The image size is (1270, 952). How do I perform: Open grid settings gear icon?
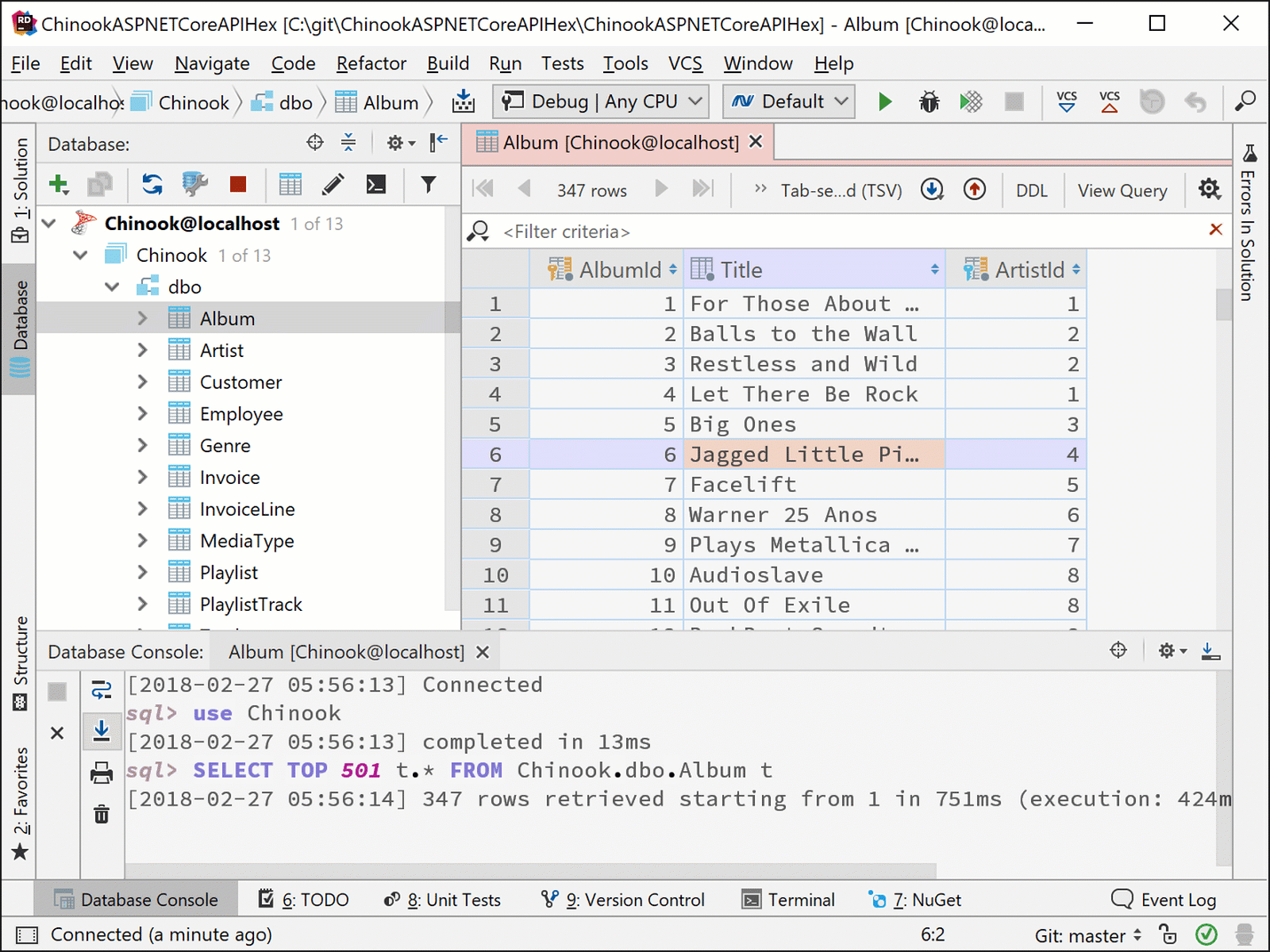(1209, 189)
